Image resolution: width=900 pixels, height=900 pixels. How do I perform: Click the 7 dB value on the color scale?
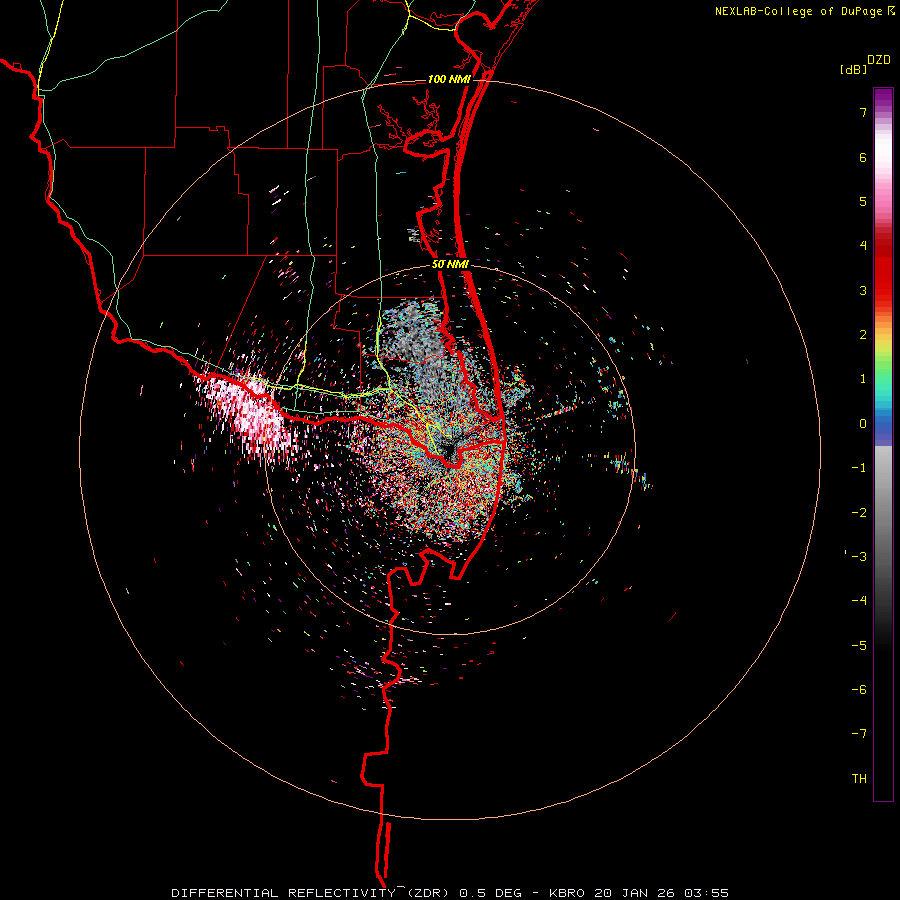[863, 112]
